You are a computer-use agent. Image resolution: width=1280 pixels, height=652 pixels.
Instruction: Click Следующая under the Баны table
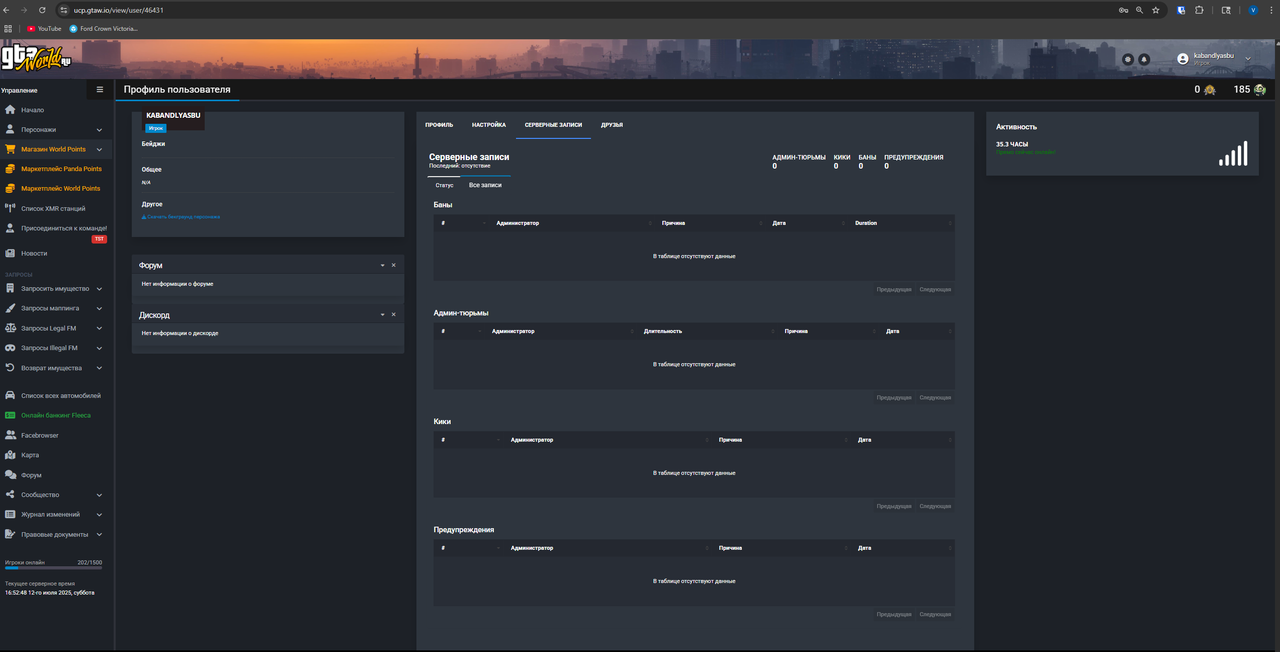click(935, 289)
